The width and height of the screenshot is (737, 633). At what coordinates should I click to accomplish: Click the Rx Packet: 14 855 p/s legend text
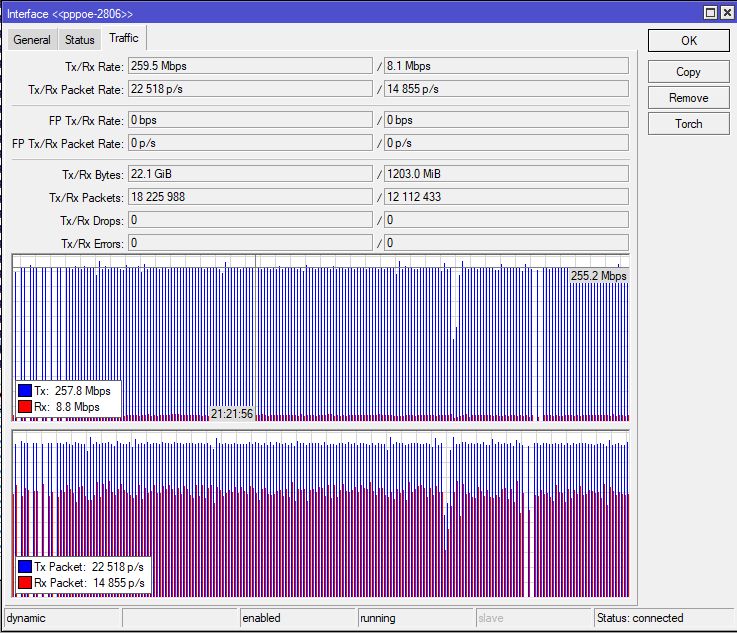(89, 583)
